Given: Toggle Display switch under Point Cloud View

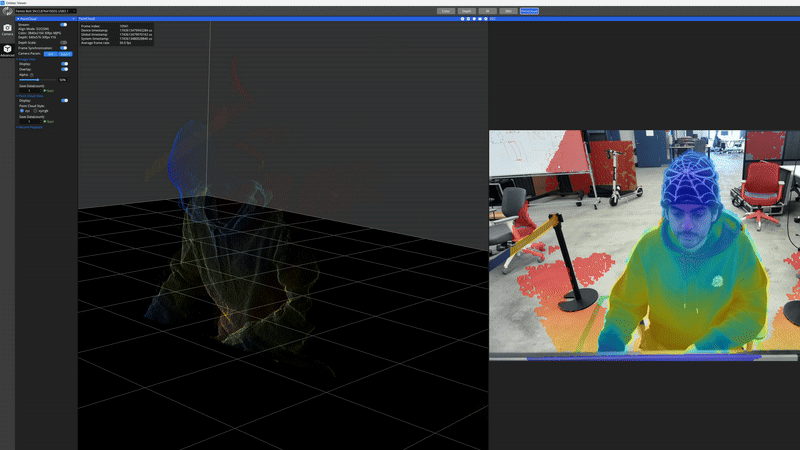Looking at the screenshot, I should [x=64, y=101].
